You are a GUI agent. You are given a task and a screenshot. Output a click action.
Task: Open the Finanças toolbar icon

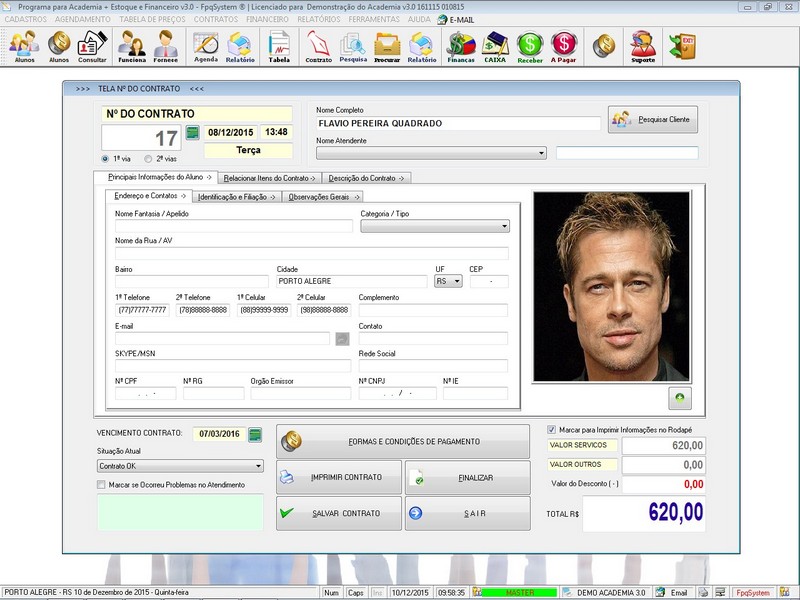pyautogui.click(x=461, y=46)
